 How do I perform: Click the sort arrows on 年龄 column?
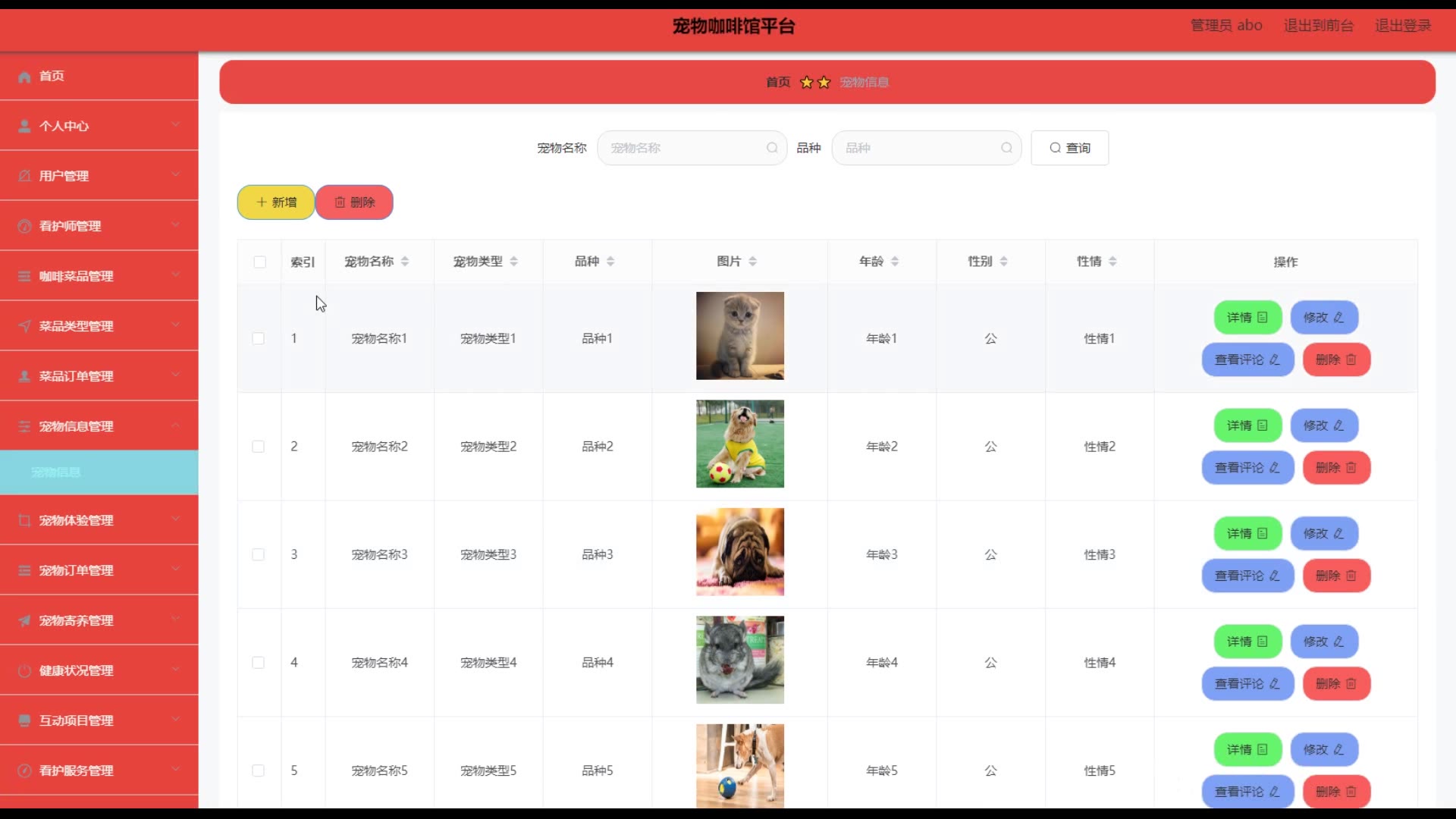click(x=895, y=262)
